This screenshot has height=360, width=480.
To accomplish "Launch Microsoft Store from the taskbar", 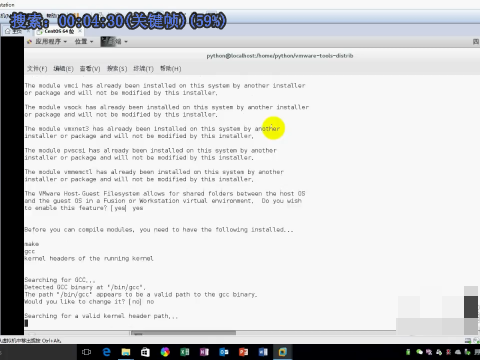I will pyautogui.click(x=145, y=352).
